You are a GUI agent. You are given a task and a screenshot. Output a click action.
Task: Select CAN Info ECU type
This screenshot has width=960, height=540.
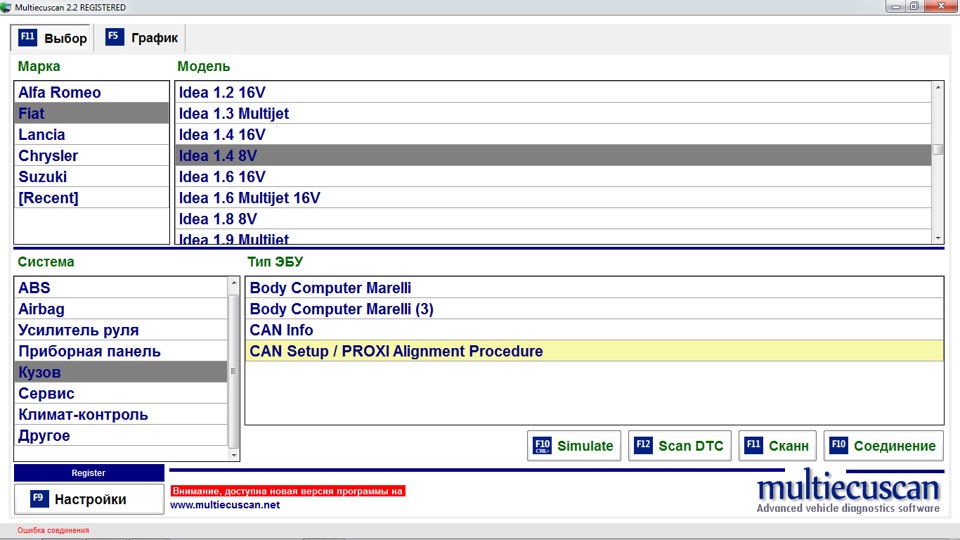594,330
